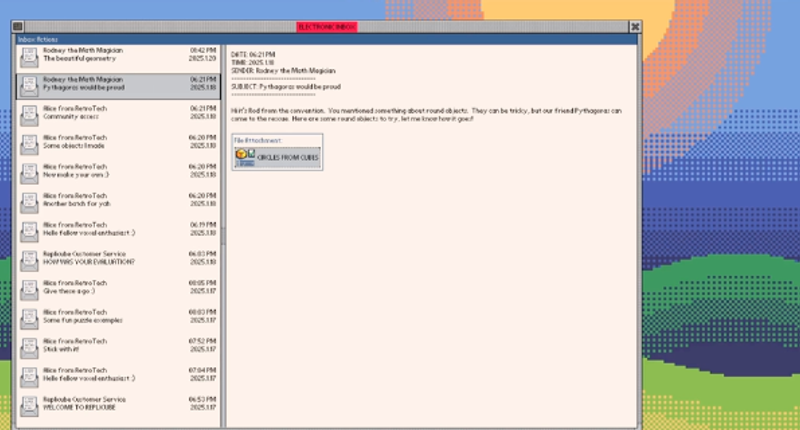Click the SUBJECT line in the message pane
This screenshot has width=800, height=430.
[x=286, y=87]
